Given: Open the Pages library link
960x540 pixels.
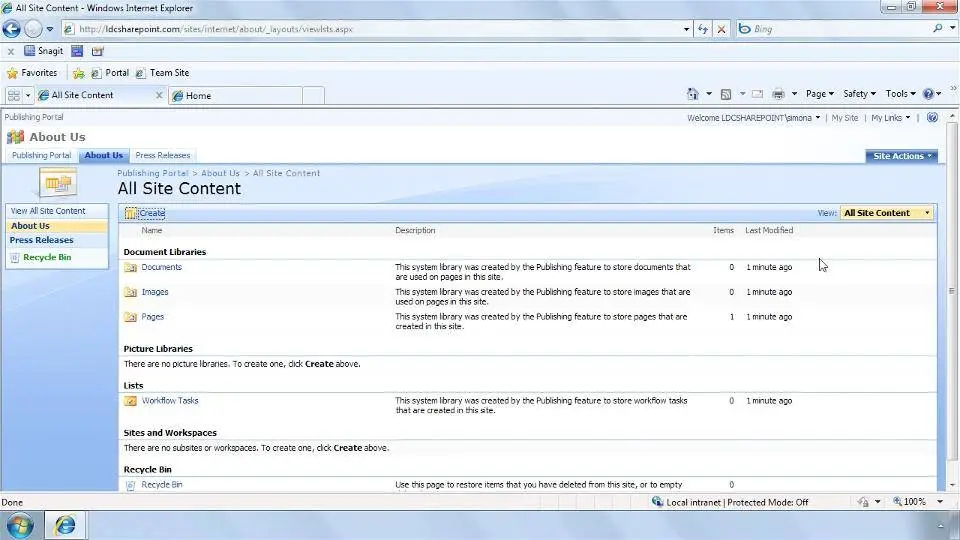Looking at the screenshot, I should click(x=152, y=317).
